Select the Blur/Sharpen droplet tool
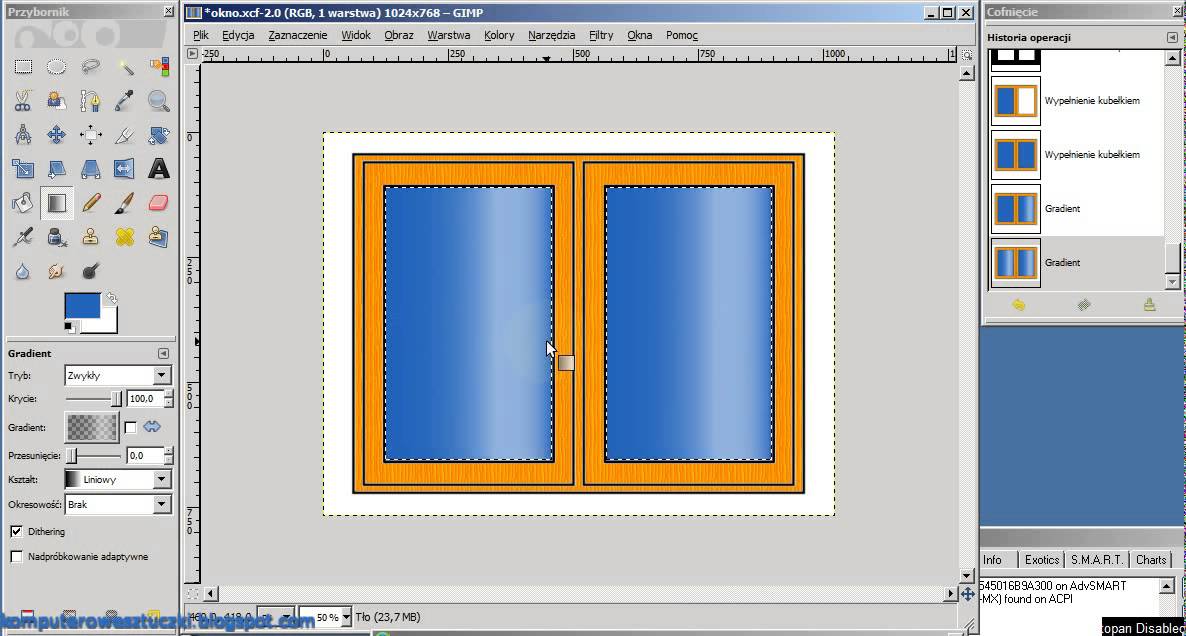 (x=23, y=271)
